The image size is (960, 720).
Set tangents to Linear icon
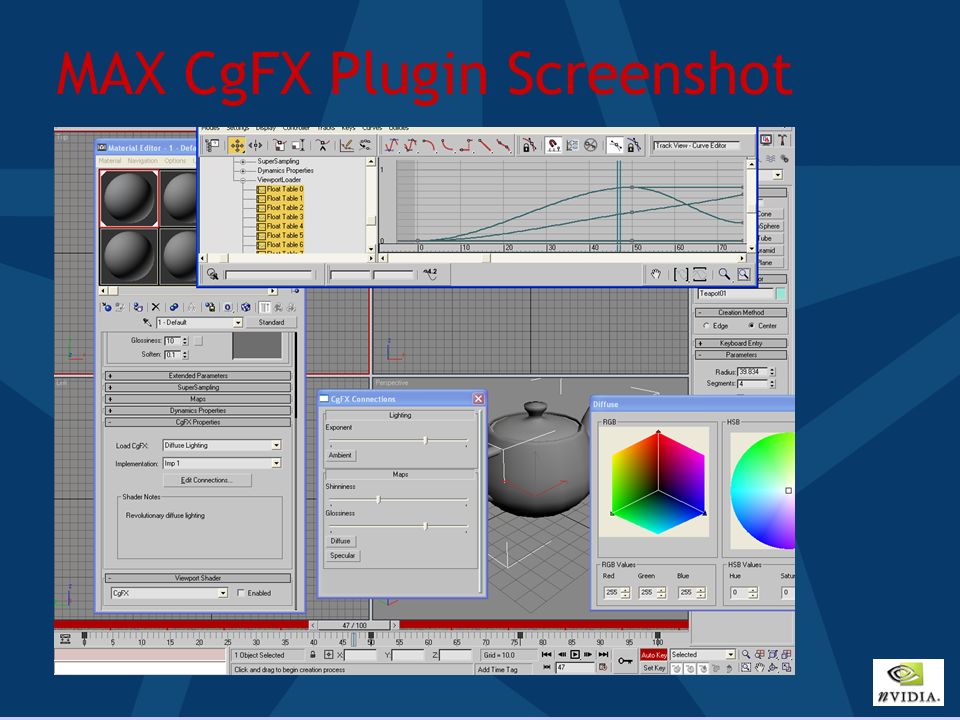click(x=486, y=146)
